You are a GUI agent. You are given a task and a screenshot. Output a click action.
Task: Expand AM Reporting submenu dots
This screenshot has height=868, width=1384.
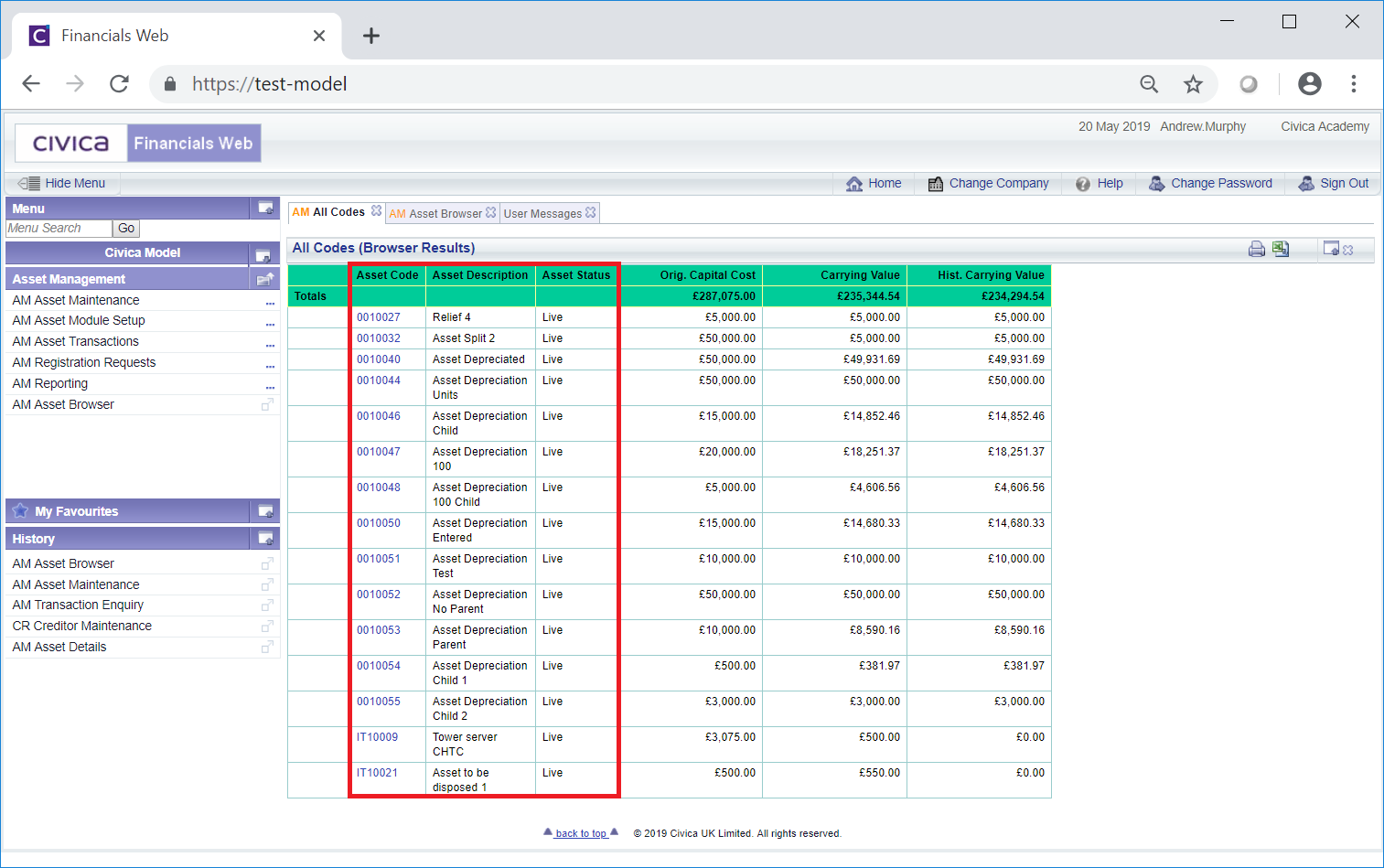coord(270,387)
